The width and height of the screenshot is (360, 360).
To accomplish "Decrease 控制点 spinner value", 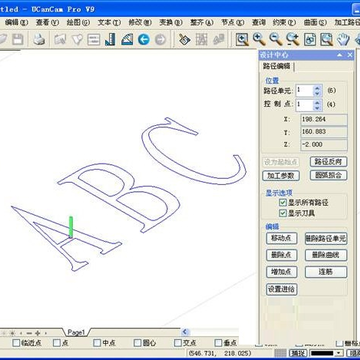I will click(x=317, y=108).
